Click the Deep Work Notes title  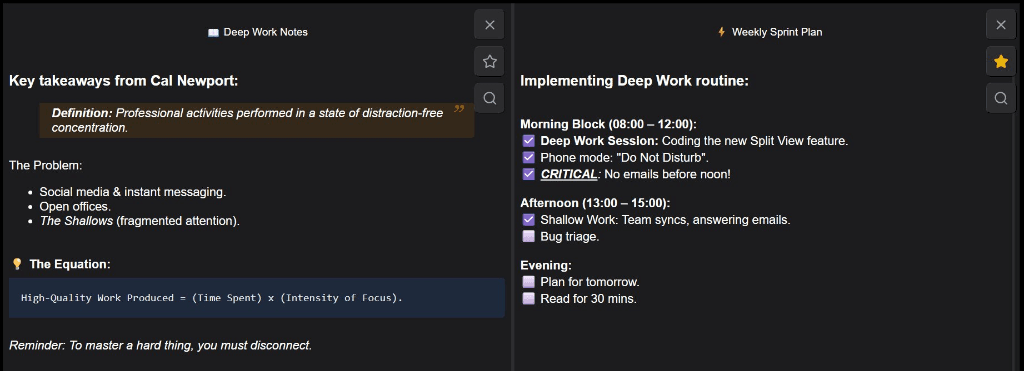point(265,32)
